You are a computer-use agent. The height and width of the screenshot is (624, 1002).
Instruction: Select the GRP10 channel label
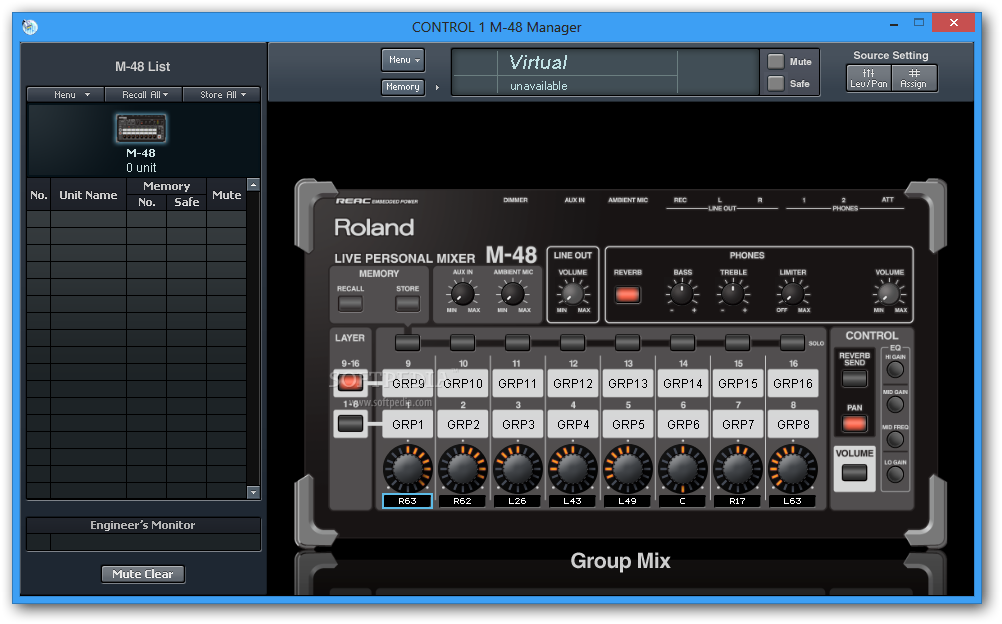coord(463,384)
